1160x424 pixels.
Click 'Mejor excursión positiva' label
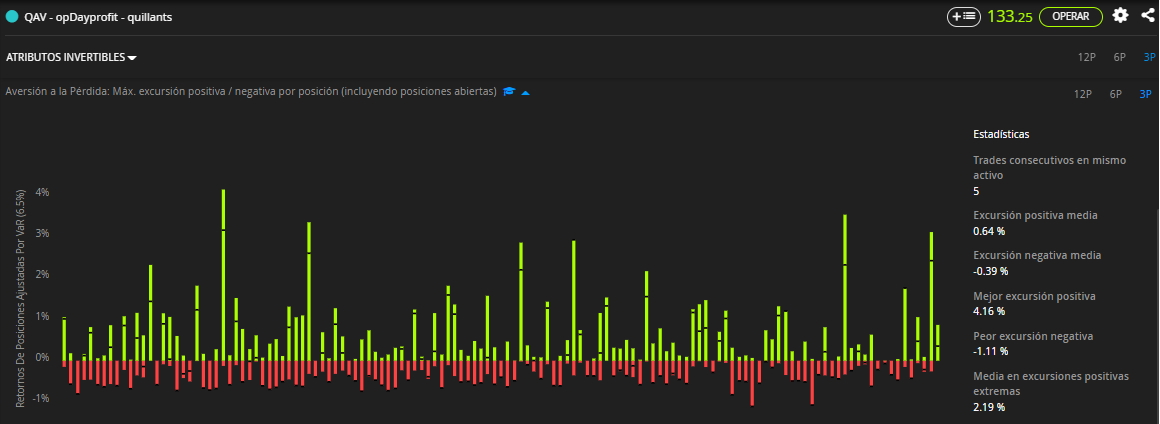coord(1034,296)
